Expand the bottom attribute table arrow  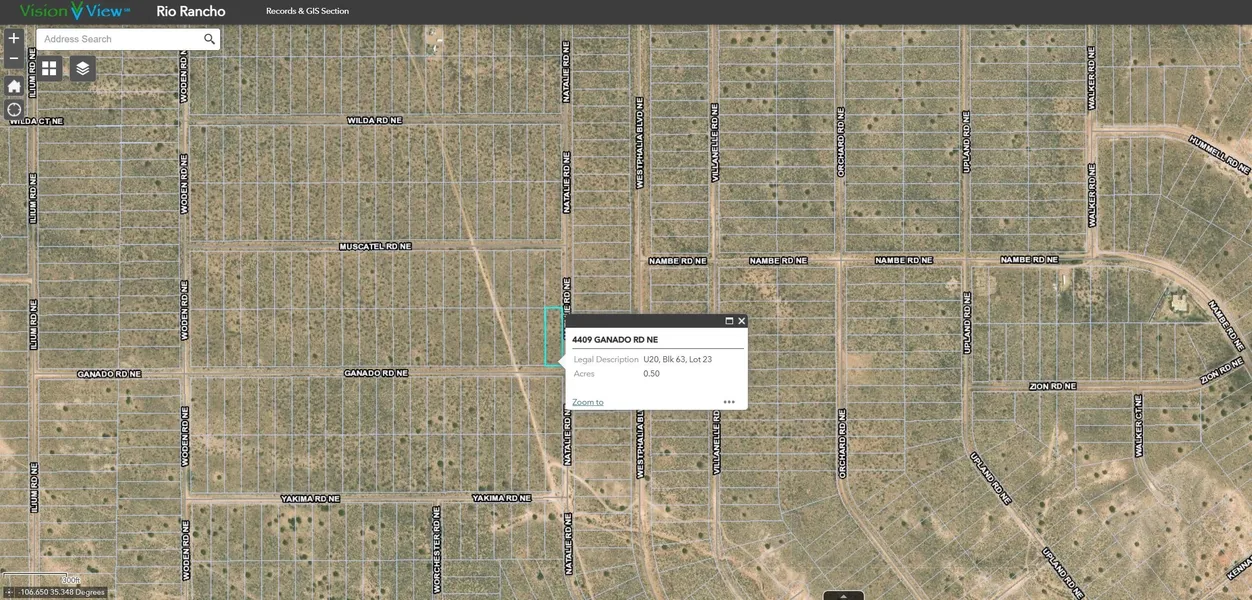tap(843, 595)
